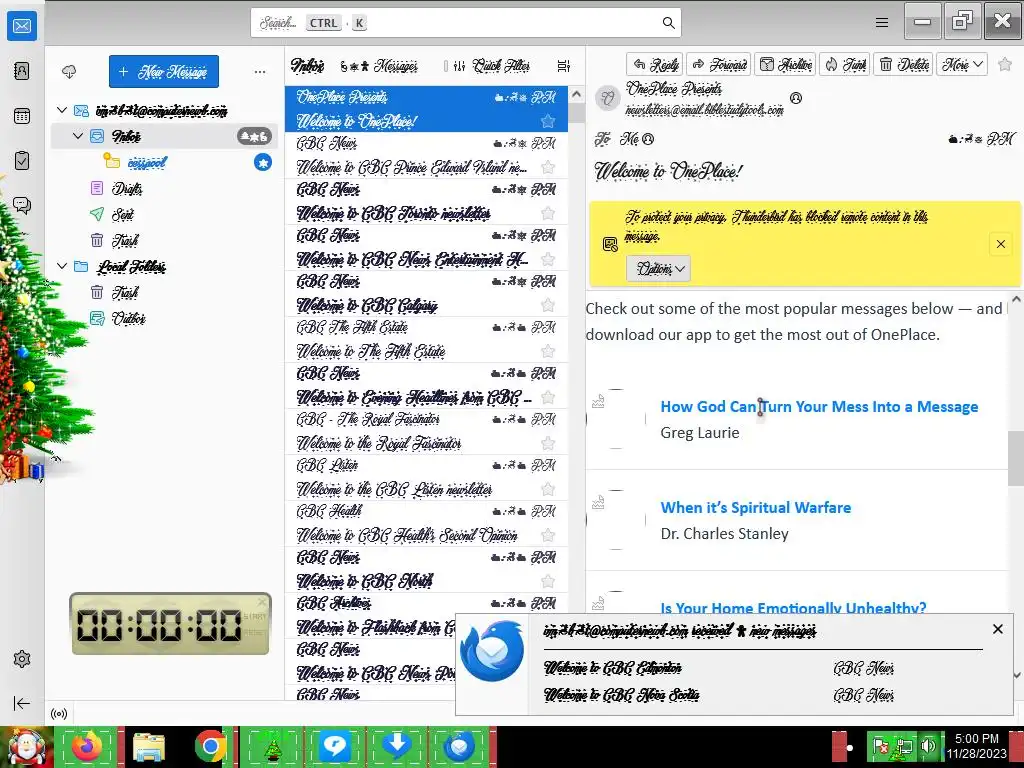Star the open message in header
Viewport: 1024px width, 768px height.
[x=1005, y=64]
